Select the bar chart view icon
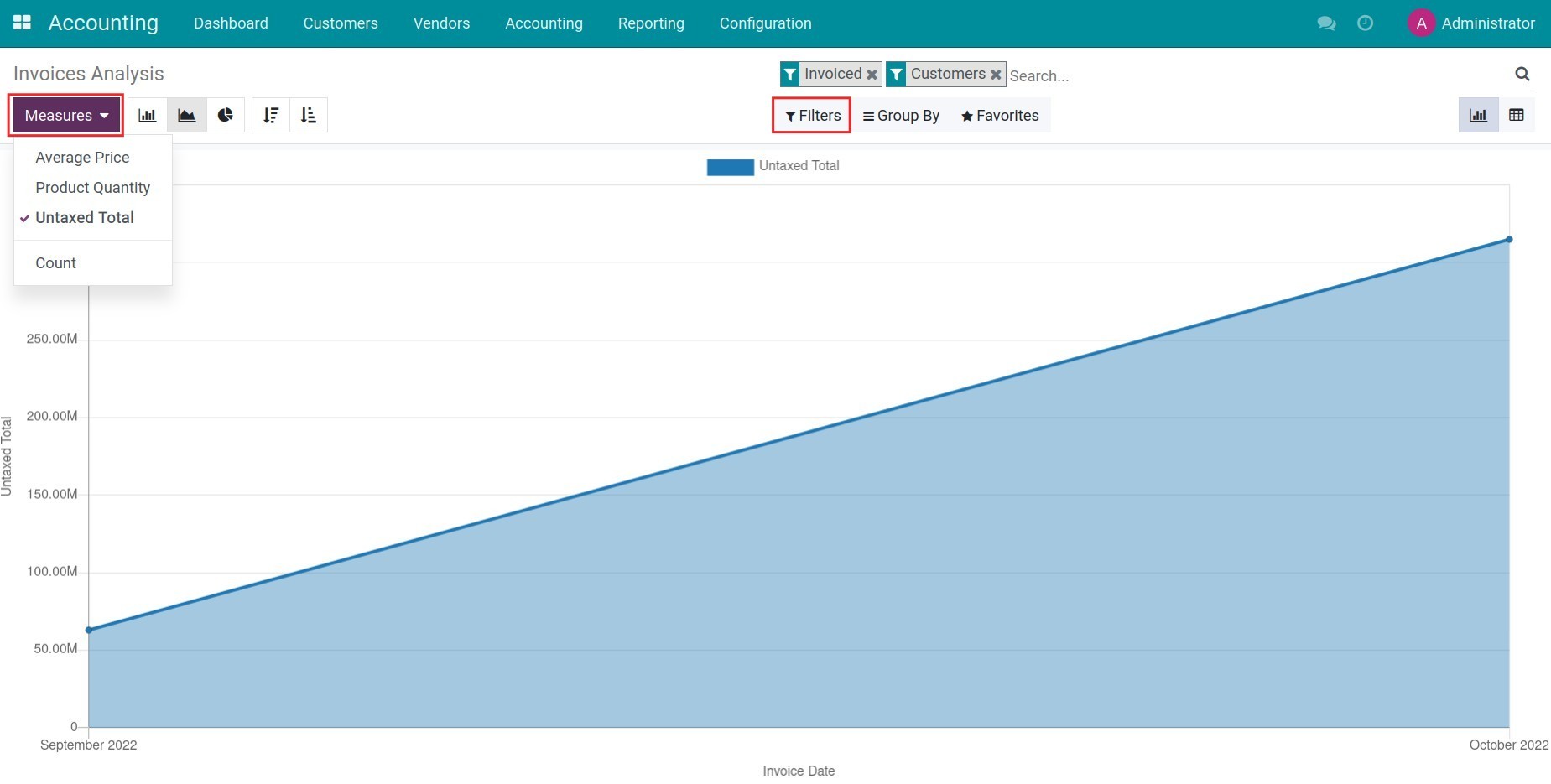 pyautogui.click(x=148, y=115)
